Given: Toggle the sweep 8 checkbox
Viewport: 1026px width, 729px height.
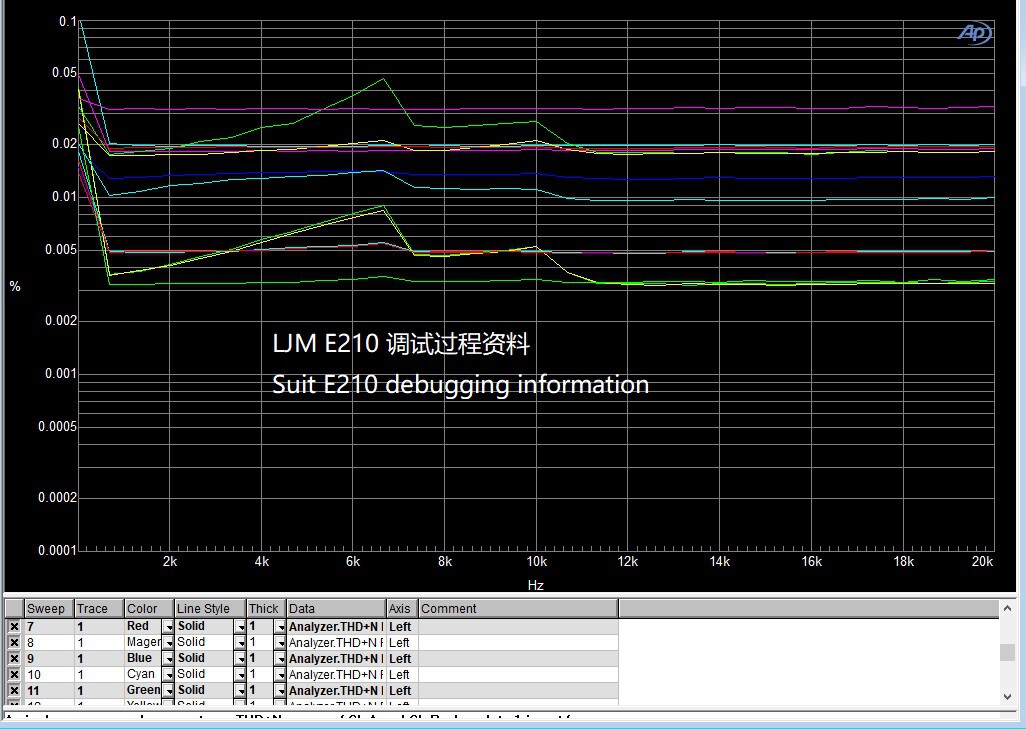Looking at the screenshot, I should point(14,643).
